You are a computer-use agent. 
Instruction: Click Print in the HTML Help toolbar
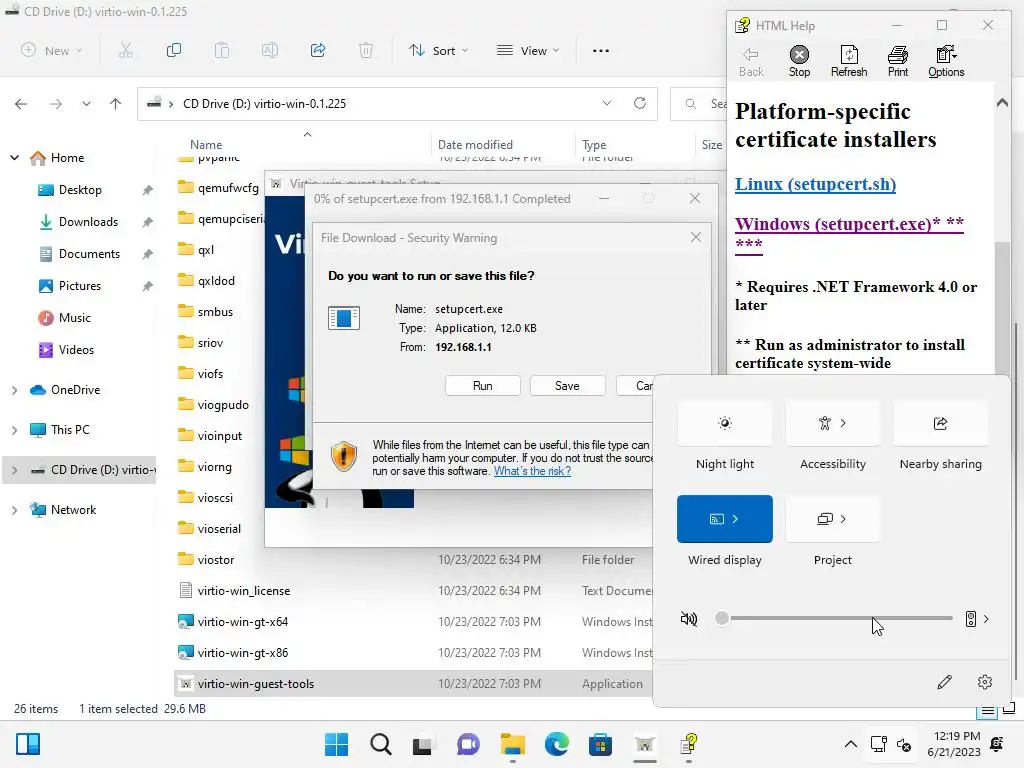point(898,61)
